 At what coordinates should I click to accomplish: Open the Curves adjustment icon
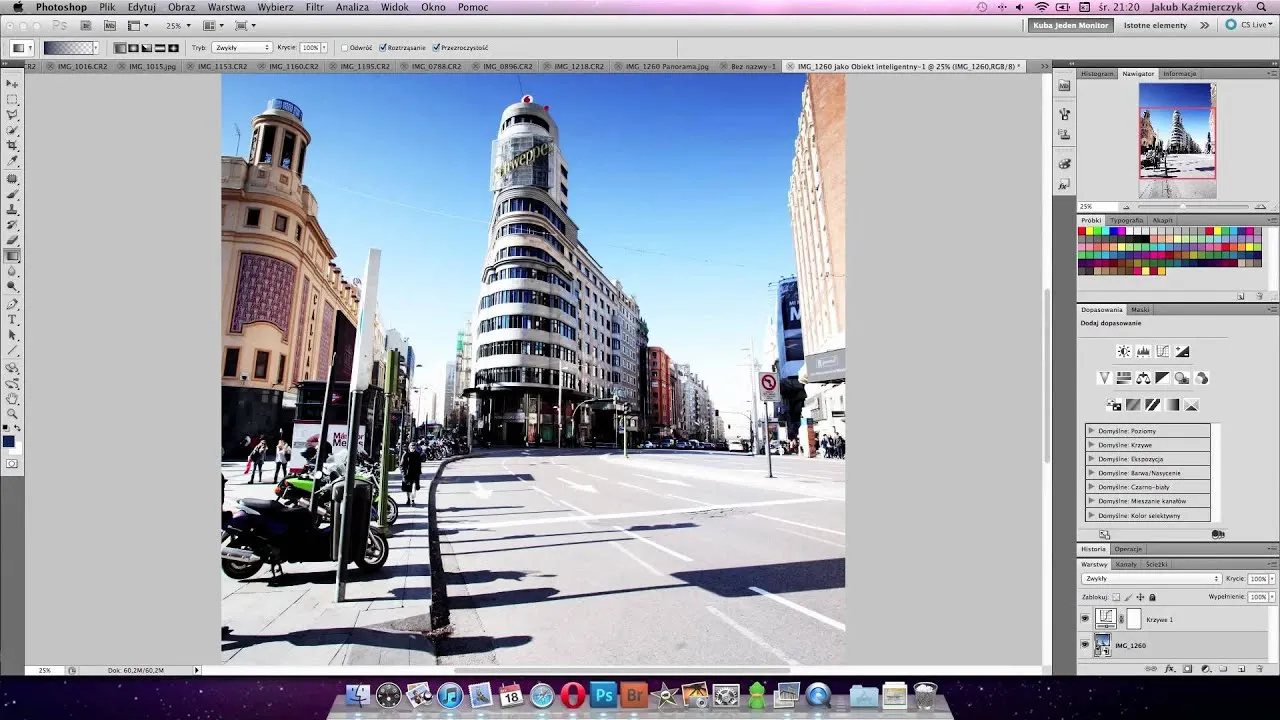pyautogui.click(x=1162, y=351)
